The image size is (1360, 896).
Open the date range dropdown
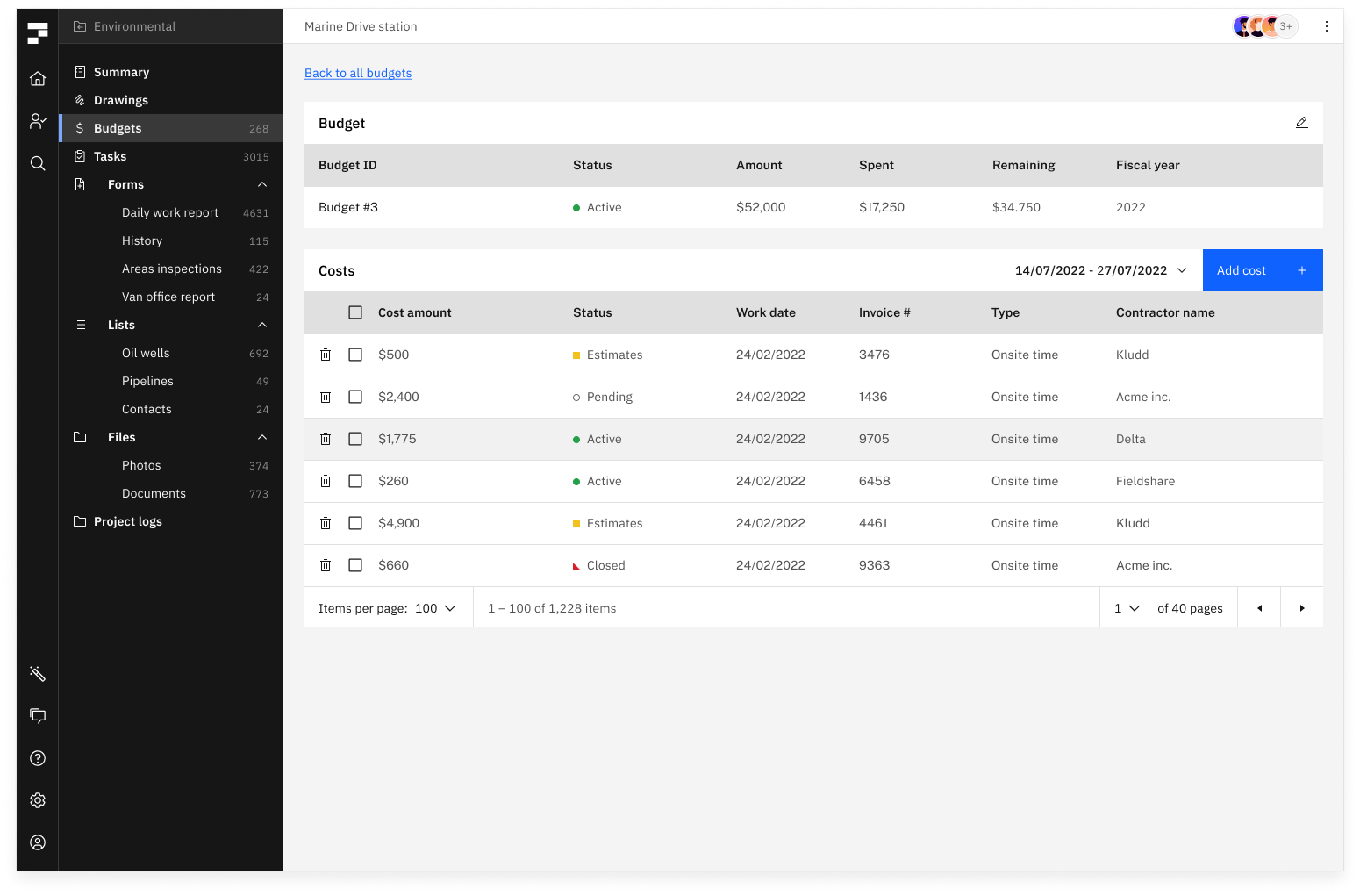pos(1100,270)
